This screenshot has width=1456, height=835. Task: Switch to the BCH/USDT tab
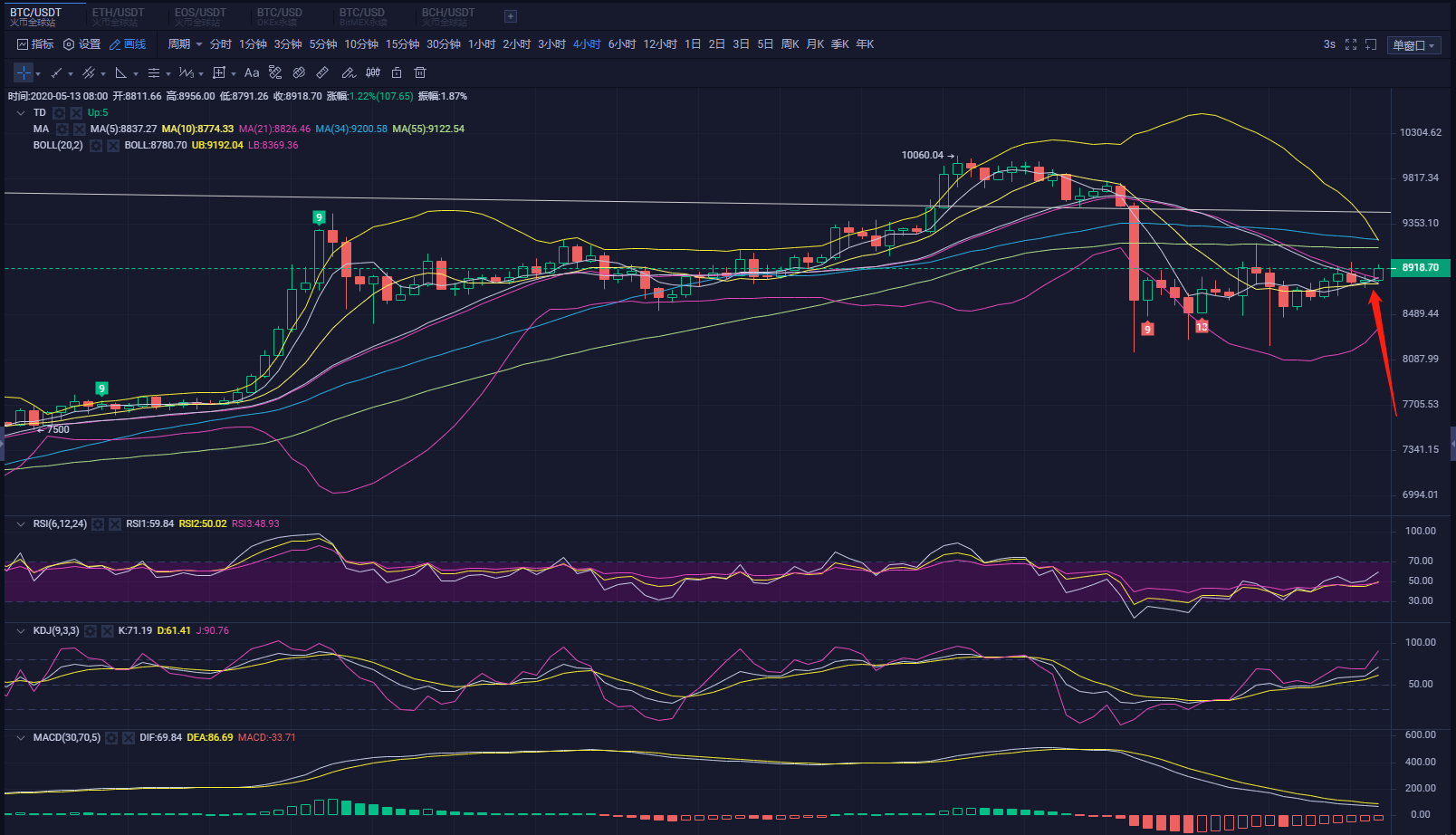(447, 16)
